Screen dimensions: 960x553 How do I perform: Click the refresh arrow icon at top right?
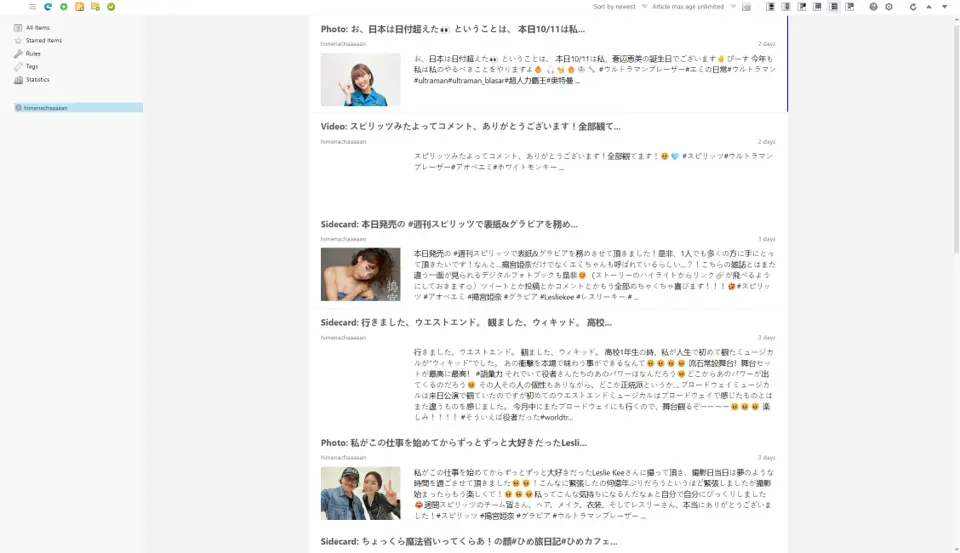[x=913, y=7]
